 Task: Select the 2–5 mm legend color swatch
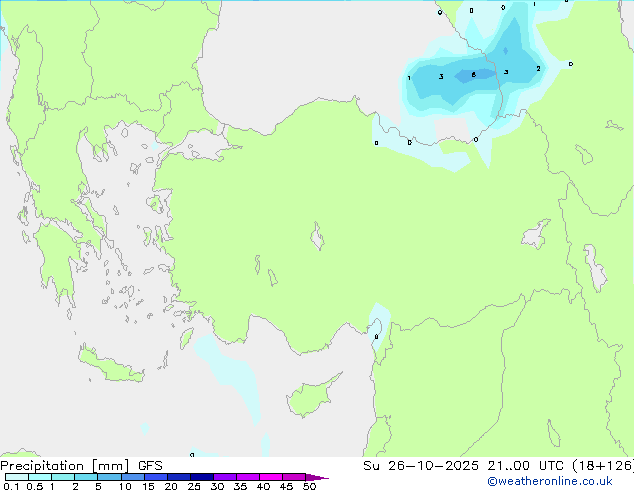coord(86,477)
